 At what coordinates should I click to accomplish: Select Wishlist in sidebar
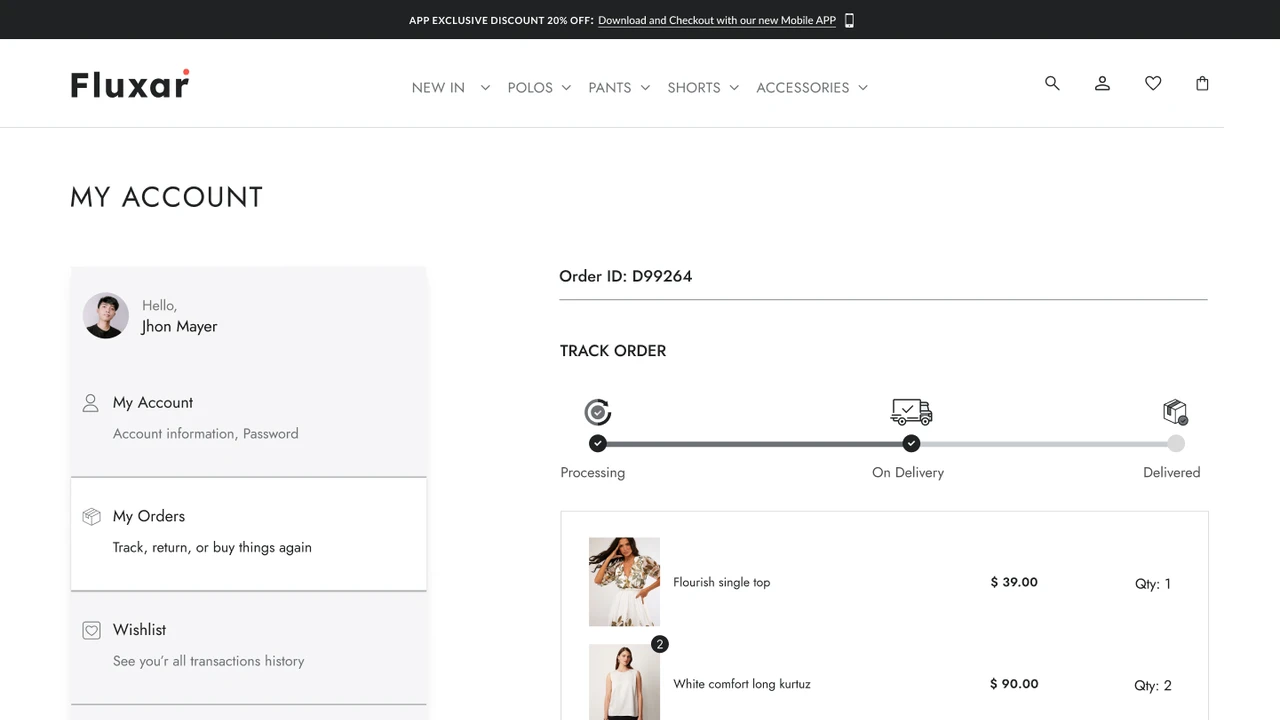tap(249, 648)
